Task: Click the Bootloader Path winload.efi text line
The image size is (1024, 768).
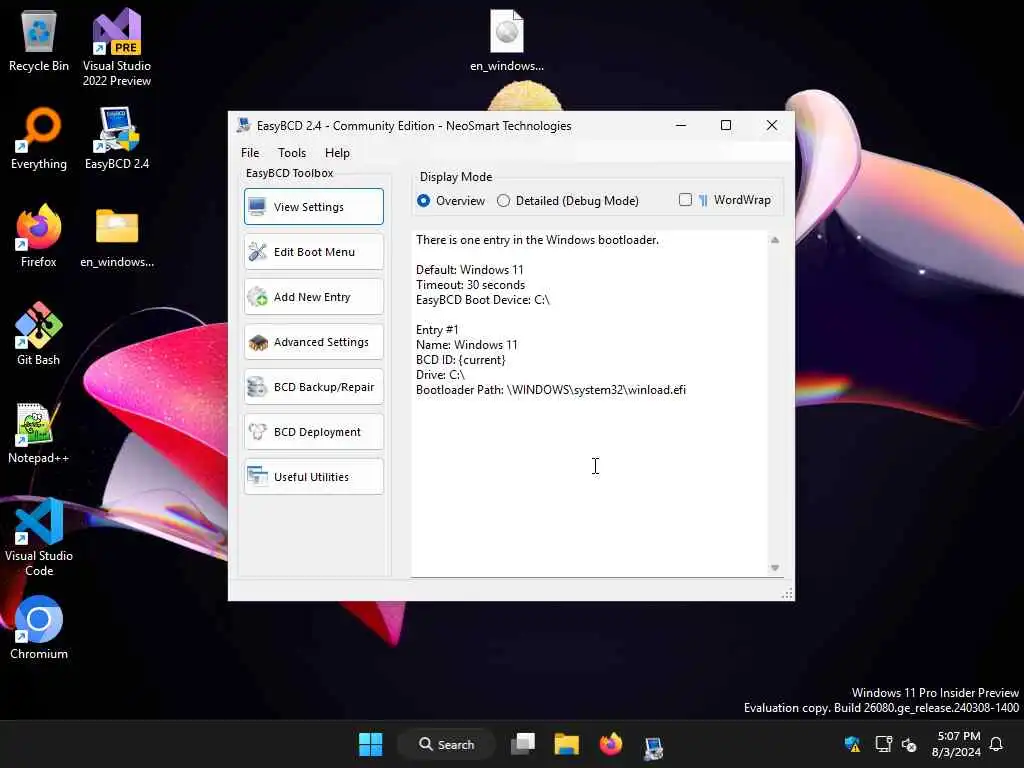Action: pyautogui.click(x=551, y=390)
